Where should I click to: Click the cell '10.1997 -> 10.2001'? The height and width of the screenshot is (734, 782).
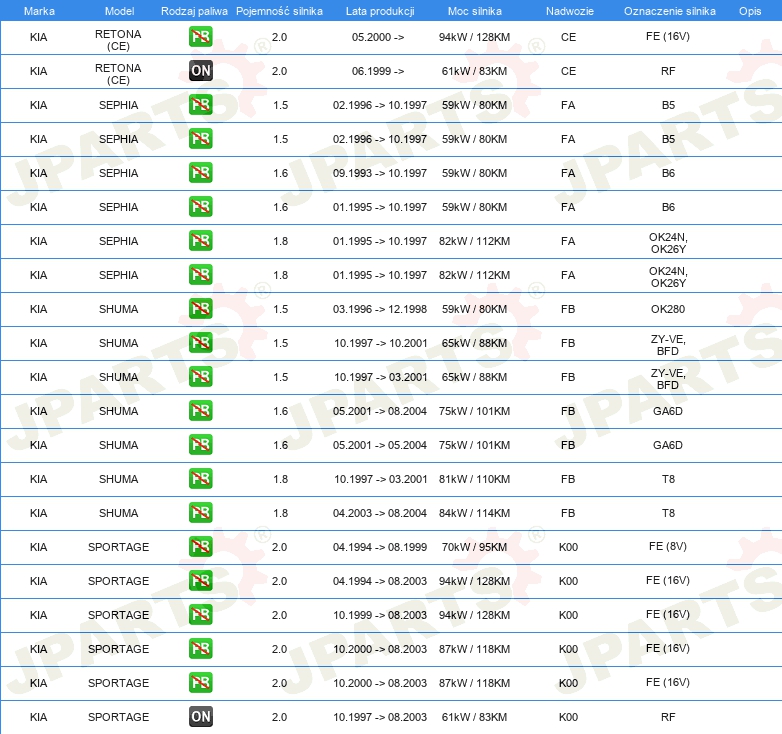pyautogui.click(x=381, y=343)
